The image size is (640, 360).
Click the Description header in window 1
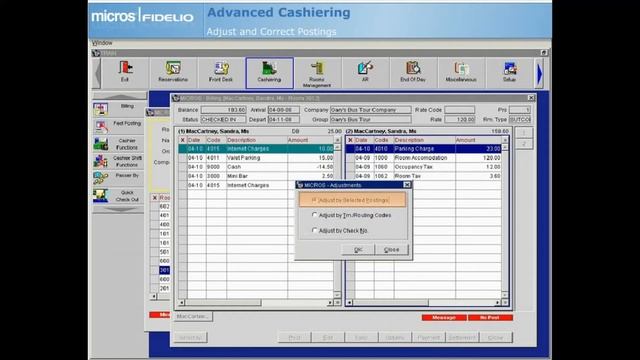click(257, 140)
